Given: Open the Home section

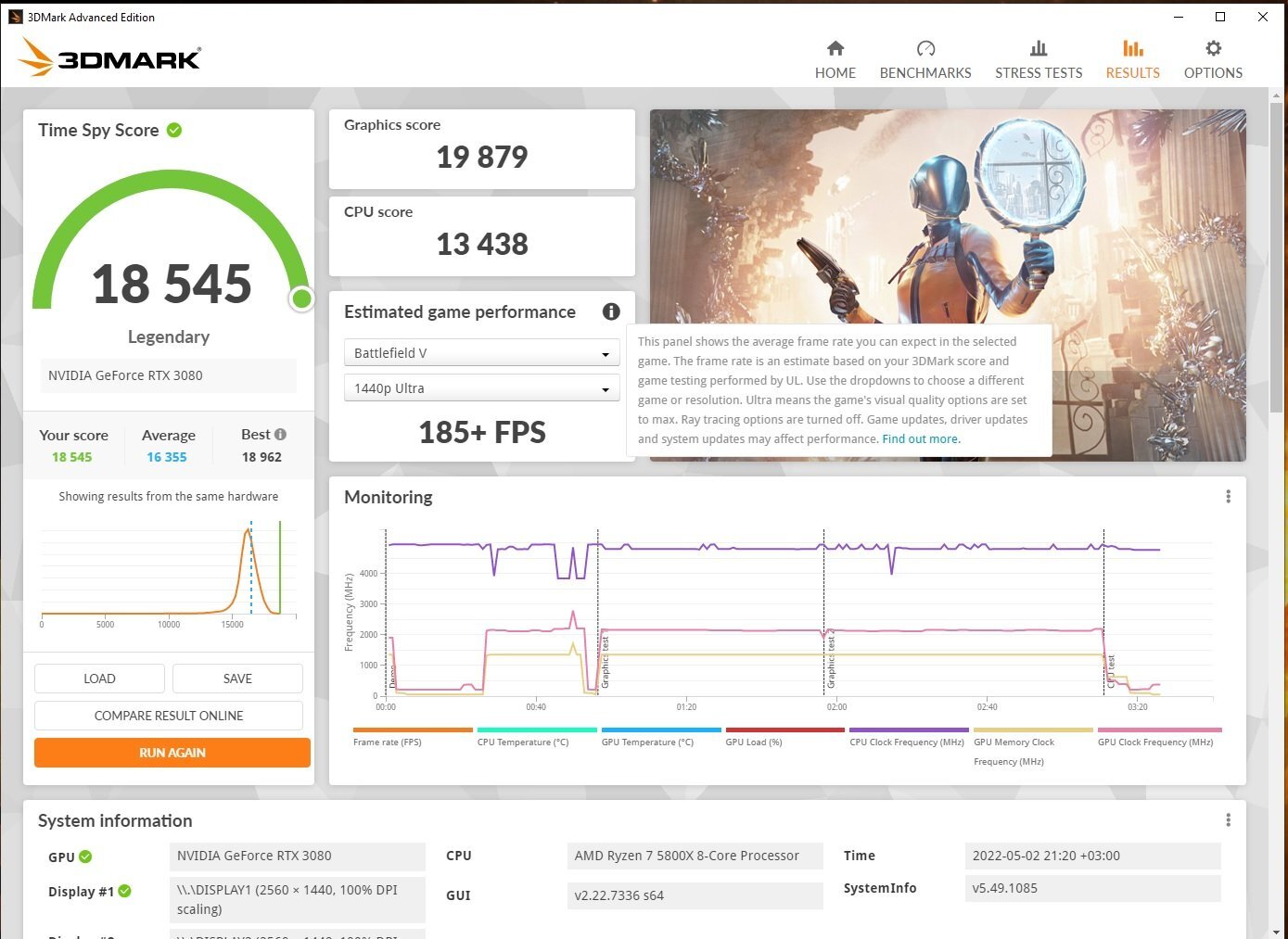Looking at the screenshot, I should pyautogui.click(x=835, y=60).
